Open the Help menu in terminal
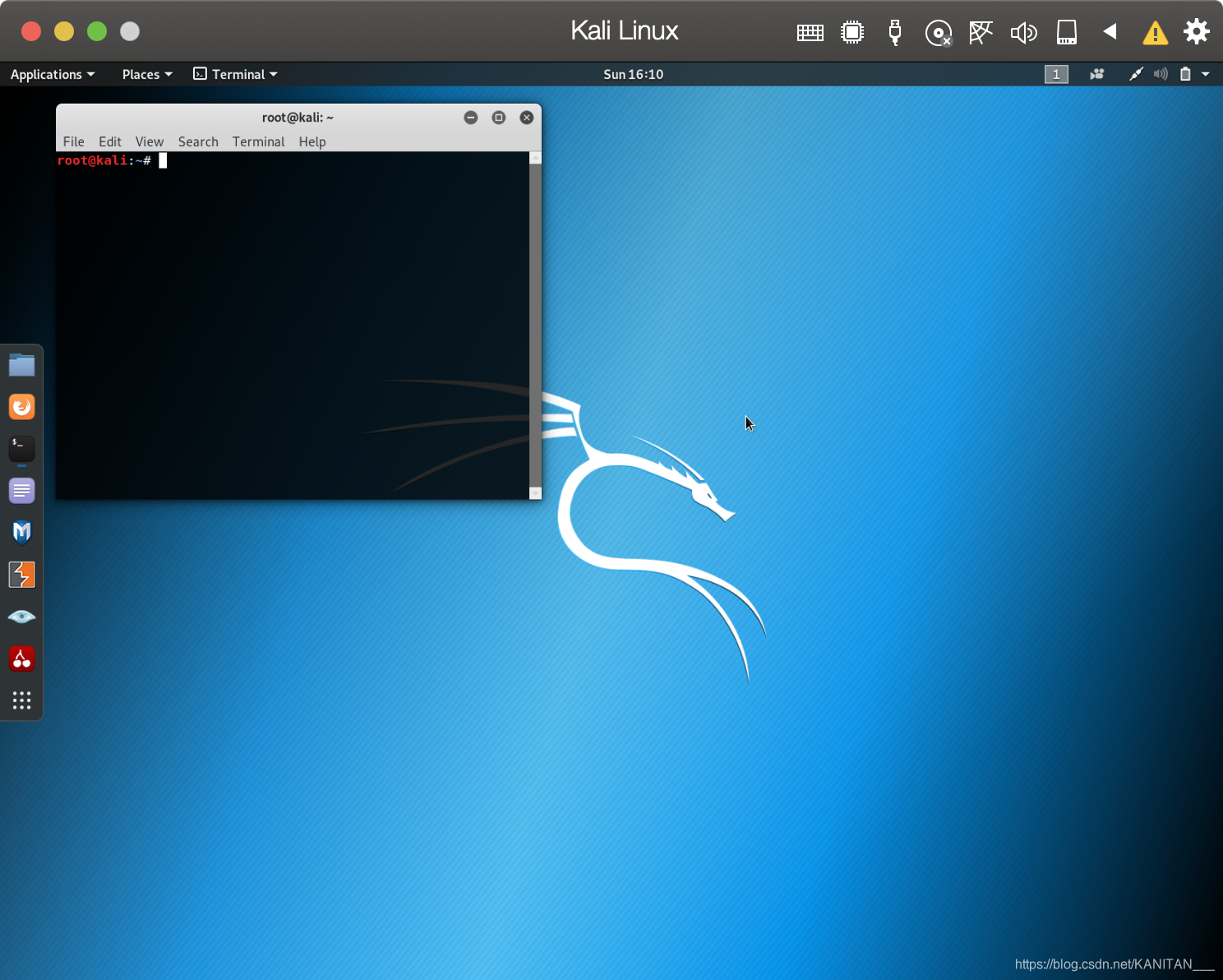This screenshot has width=1223, height=980. click(312, 141)
